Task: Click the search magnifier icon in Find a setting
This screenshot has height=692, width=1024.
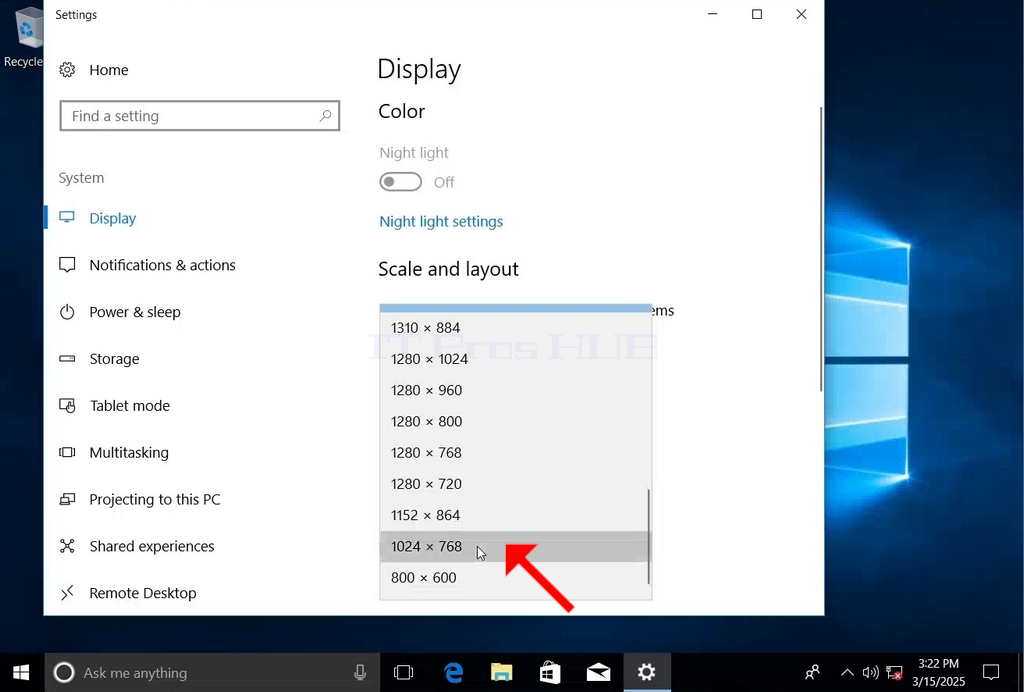Action: coord(325,116)
